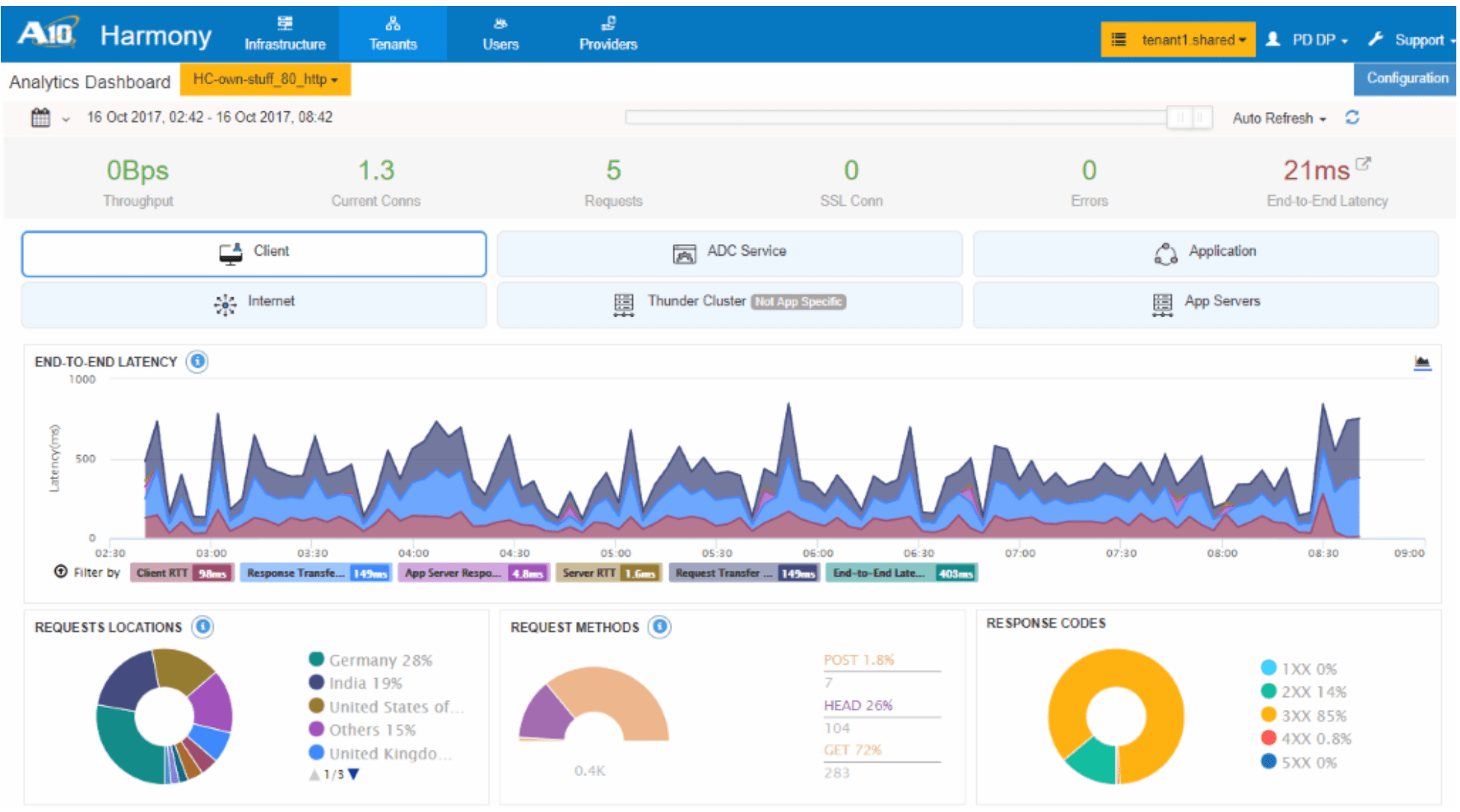1460x812 pixels.
Task: Click the calendar date picker icon
Action: pyautogui.click(x=40, y=117)
